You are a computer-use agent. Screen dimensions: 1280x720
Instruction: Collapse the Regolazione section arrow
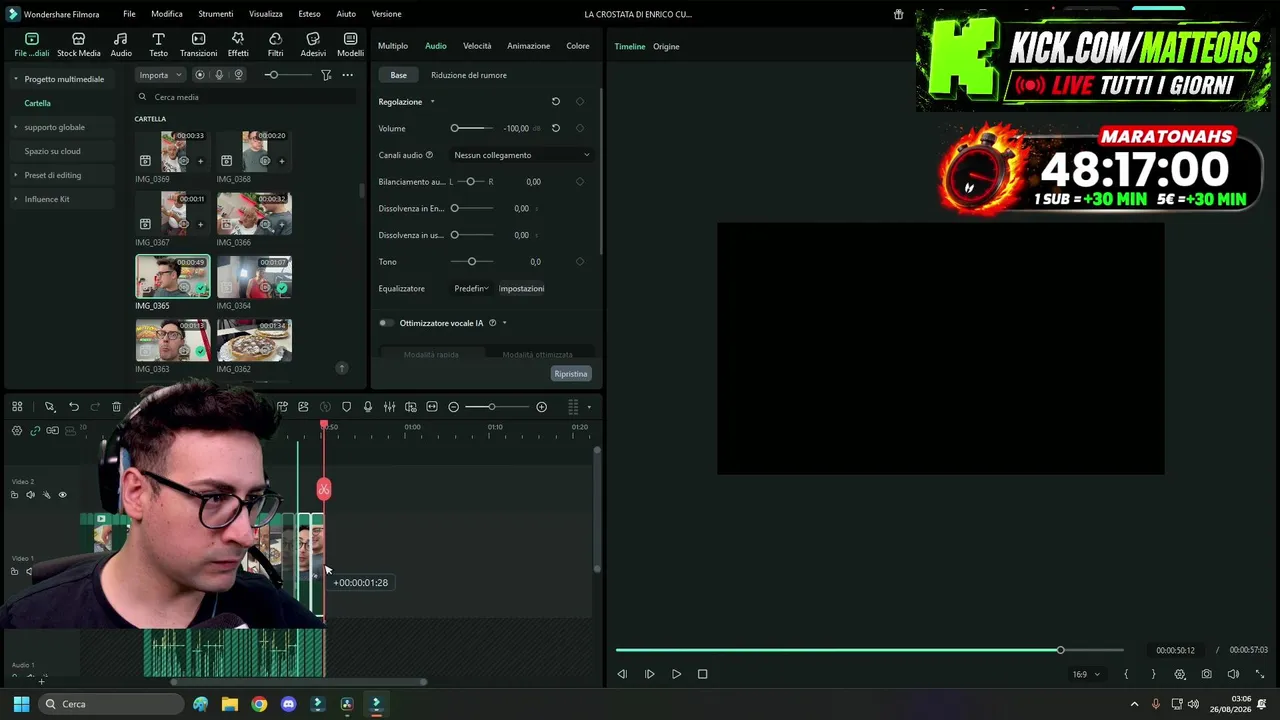[432, 102]
